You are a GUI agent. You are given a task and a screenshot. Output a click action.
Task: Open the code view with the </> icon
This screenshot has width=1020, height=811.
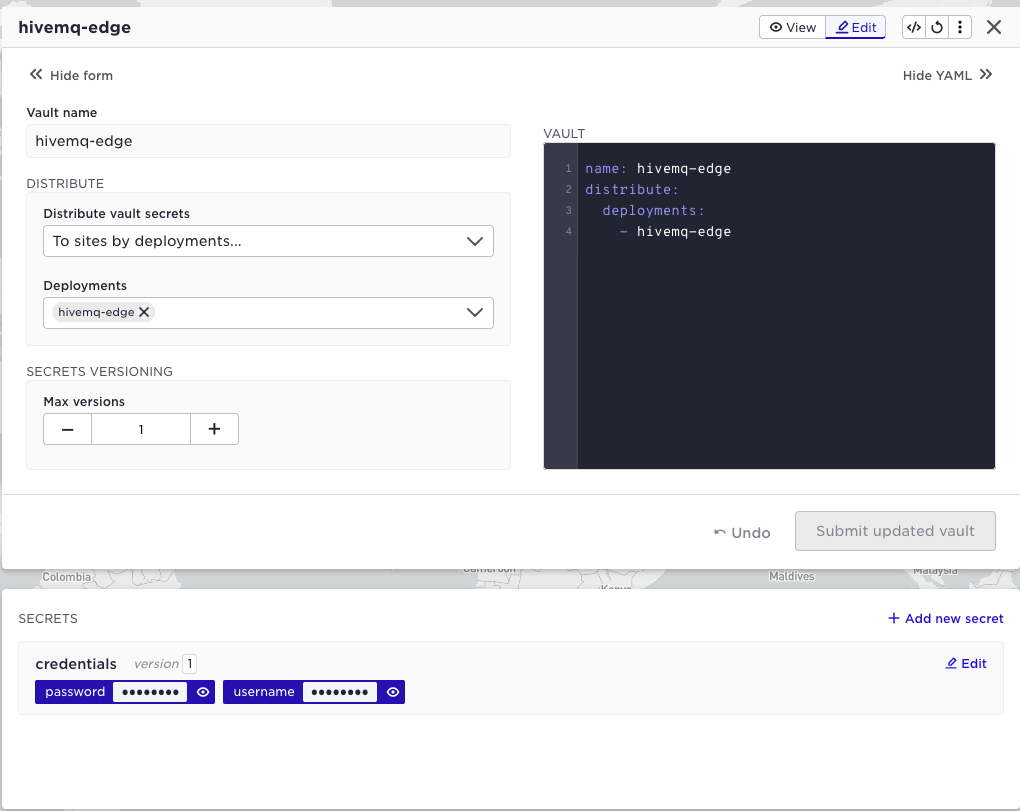[x=913, y=27]
